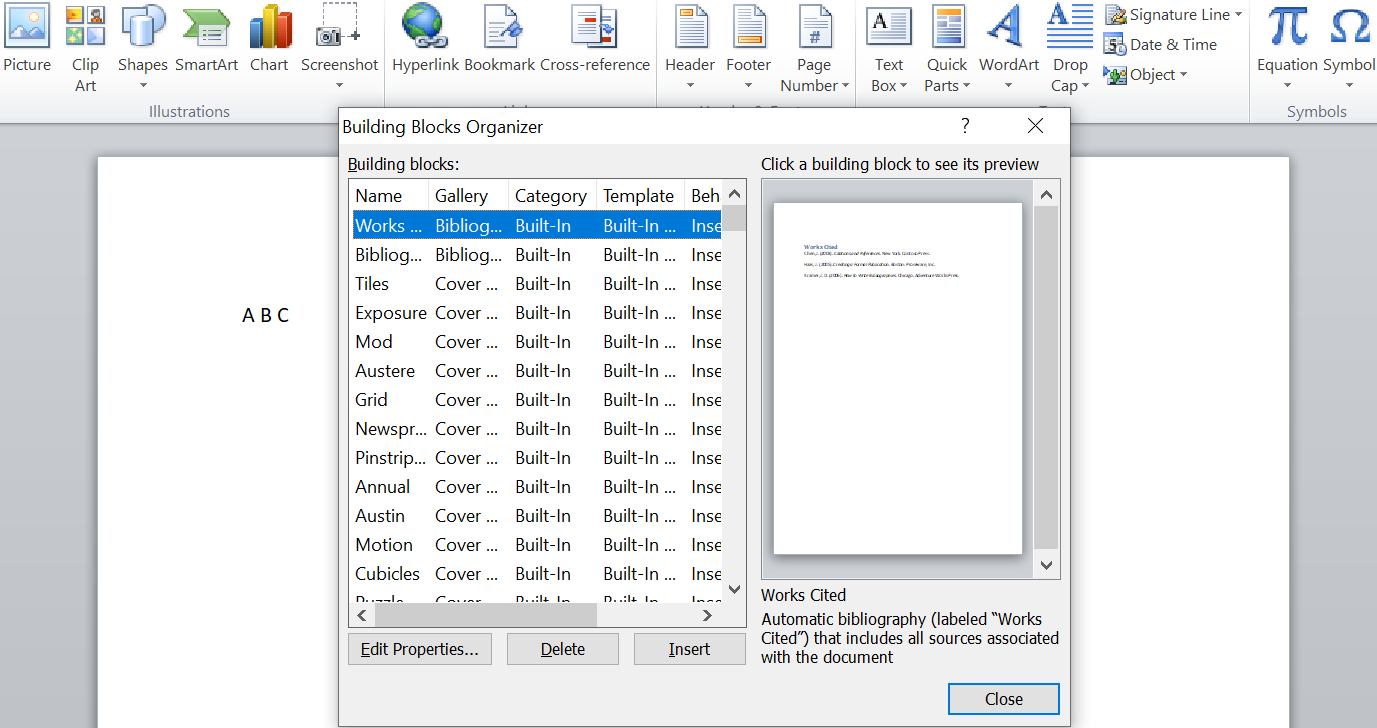The width and height of the screenshot is (1377, 728).
Task: Close the dialog with the X button
Action: [1035, 126]
